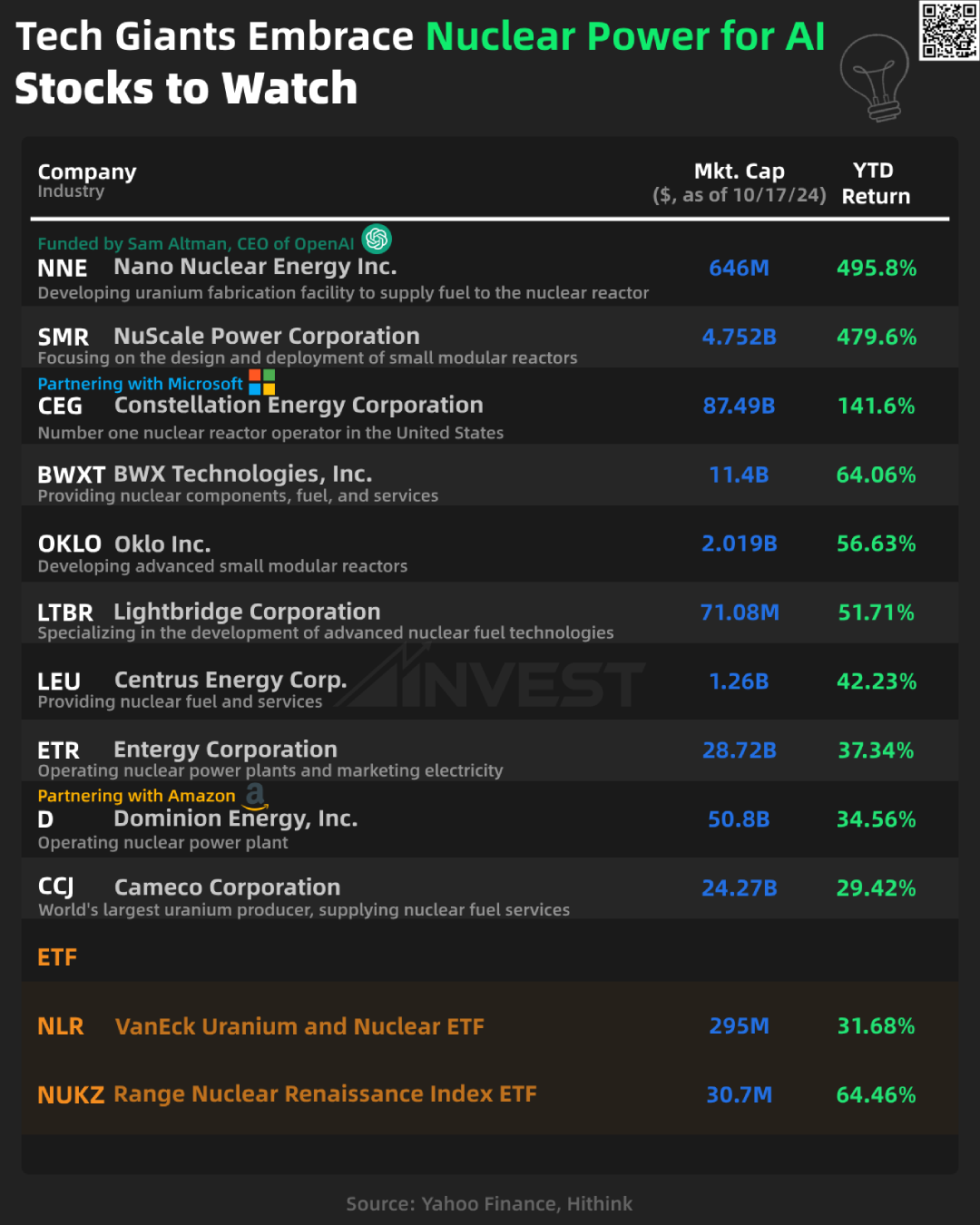Click the YTD Return column header
Screen dimensions: 980x1225
[875, 183]
